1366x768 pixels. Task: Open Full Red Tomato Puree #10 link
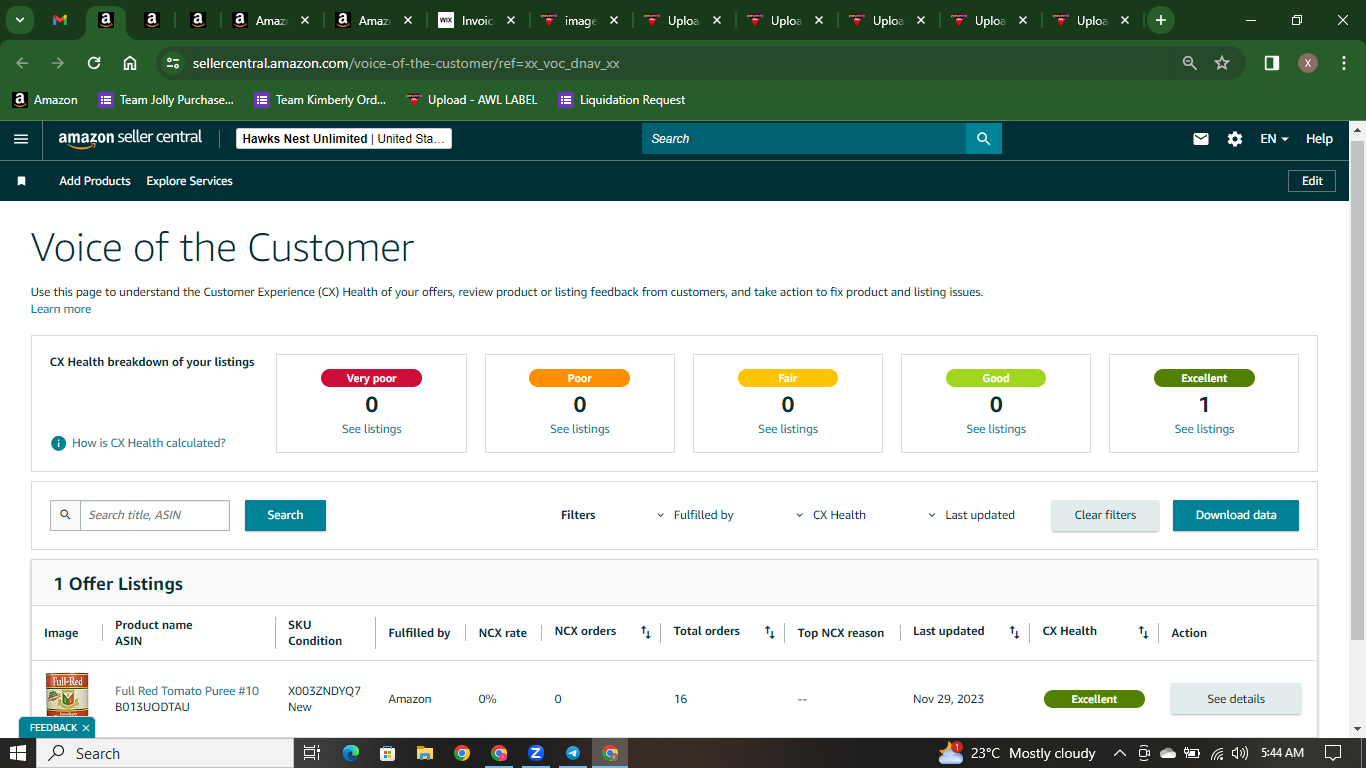(187, 691)
